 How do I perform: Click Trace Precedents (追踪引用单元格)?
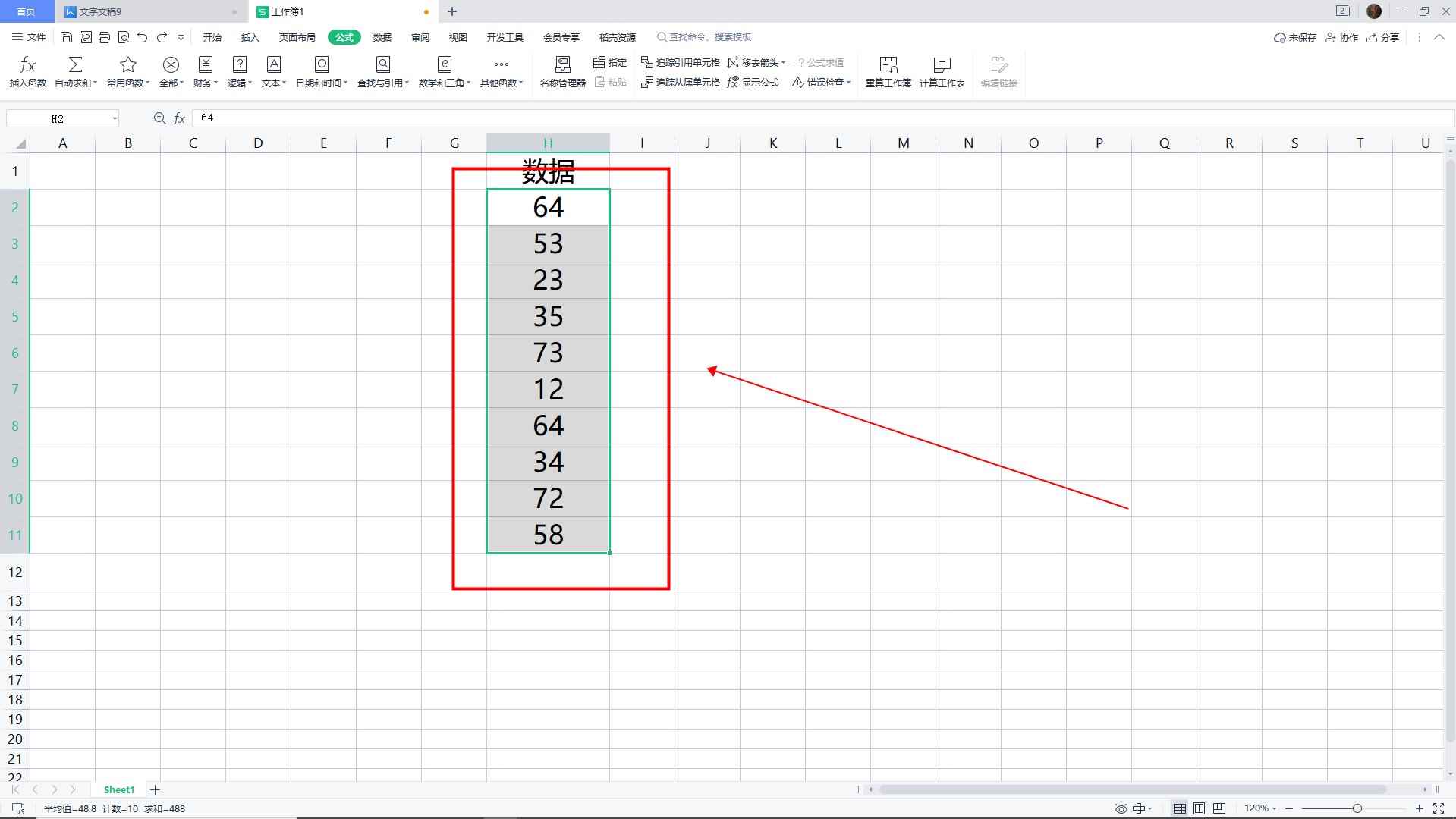pos(681,62)
